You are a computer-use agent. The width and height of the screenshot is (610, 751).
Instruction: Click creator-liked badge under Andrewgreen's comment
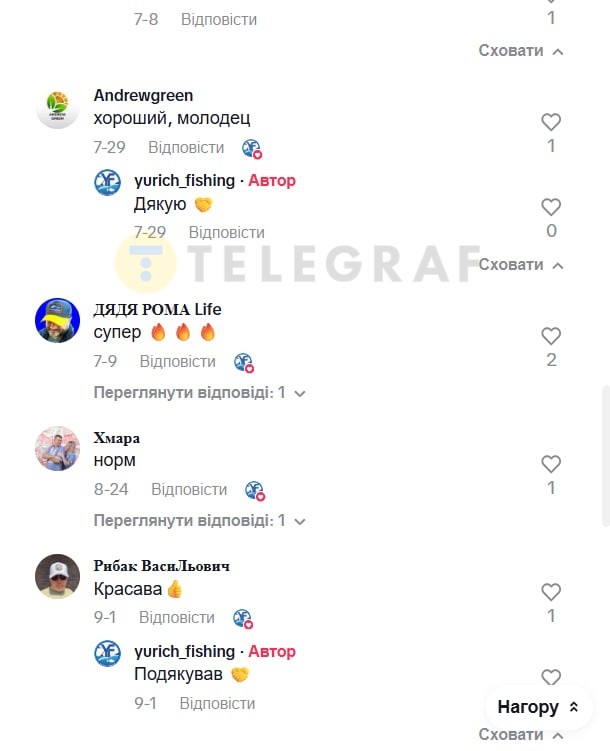tap(252, 148)
